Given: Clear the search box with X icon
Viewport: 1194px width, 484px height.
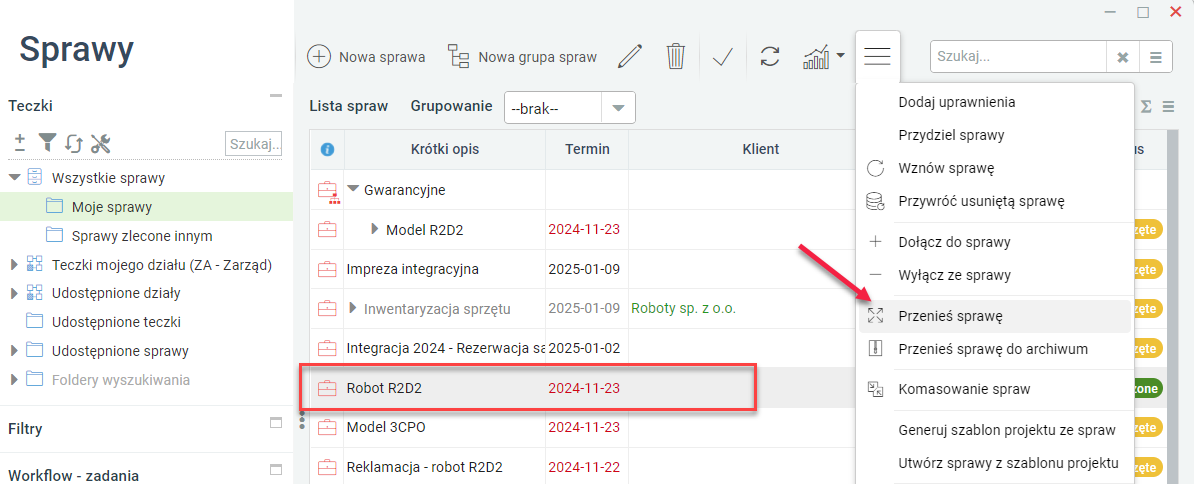Looking at the screenshot, I should point(1122,57).
